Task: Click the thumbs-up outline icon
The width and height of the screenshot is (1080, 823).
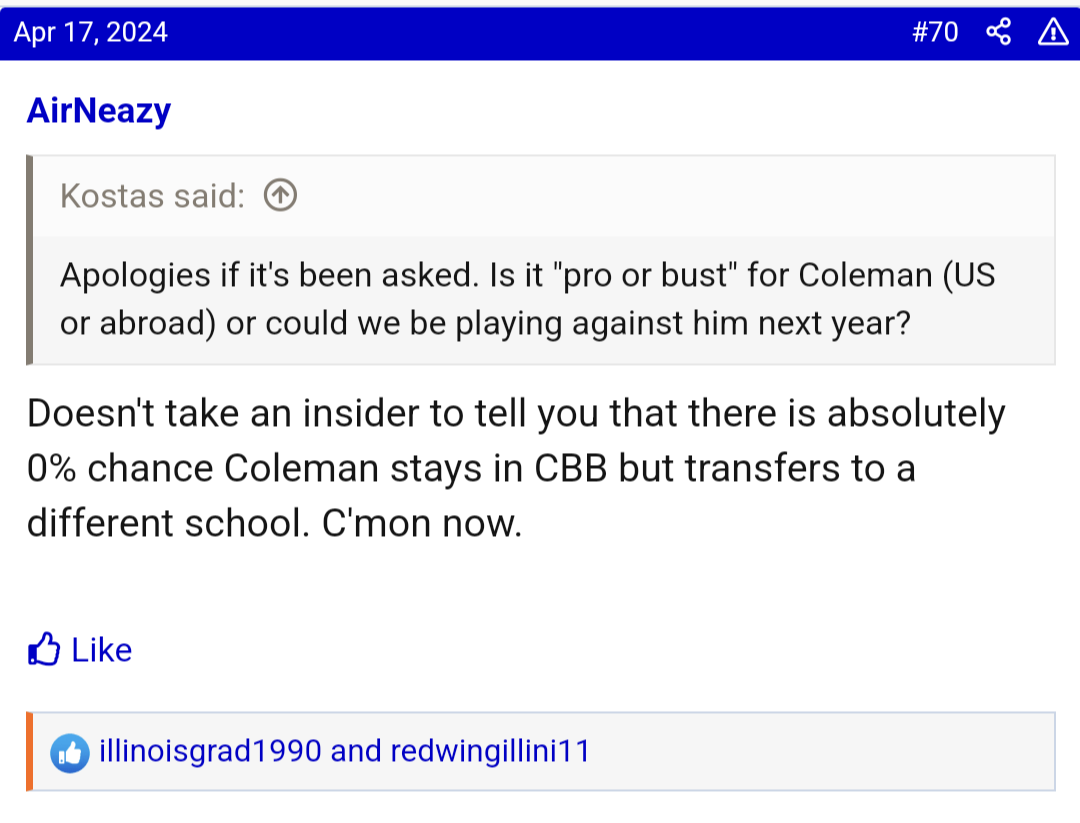Action: pos(44,650)
